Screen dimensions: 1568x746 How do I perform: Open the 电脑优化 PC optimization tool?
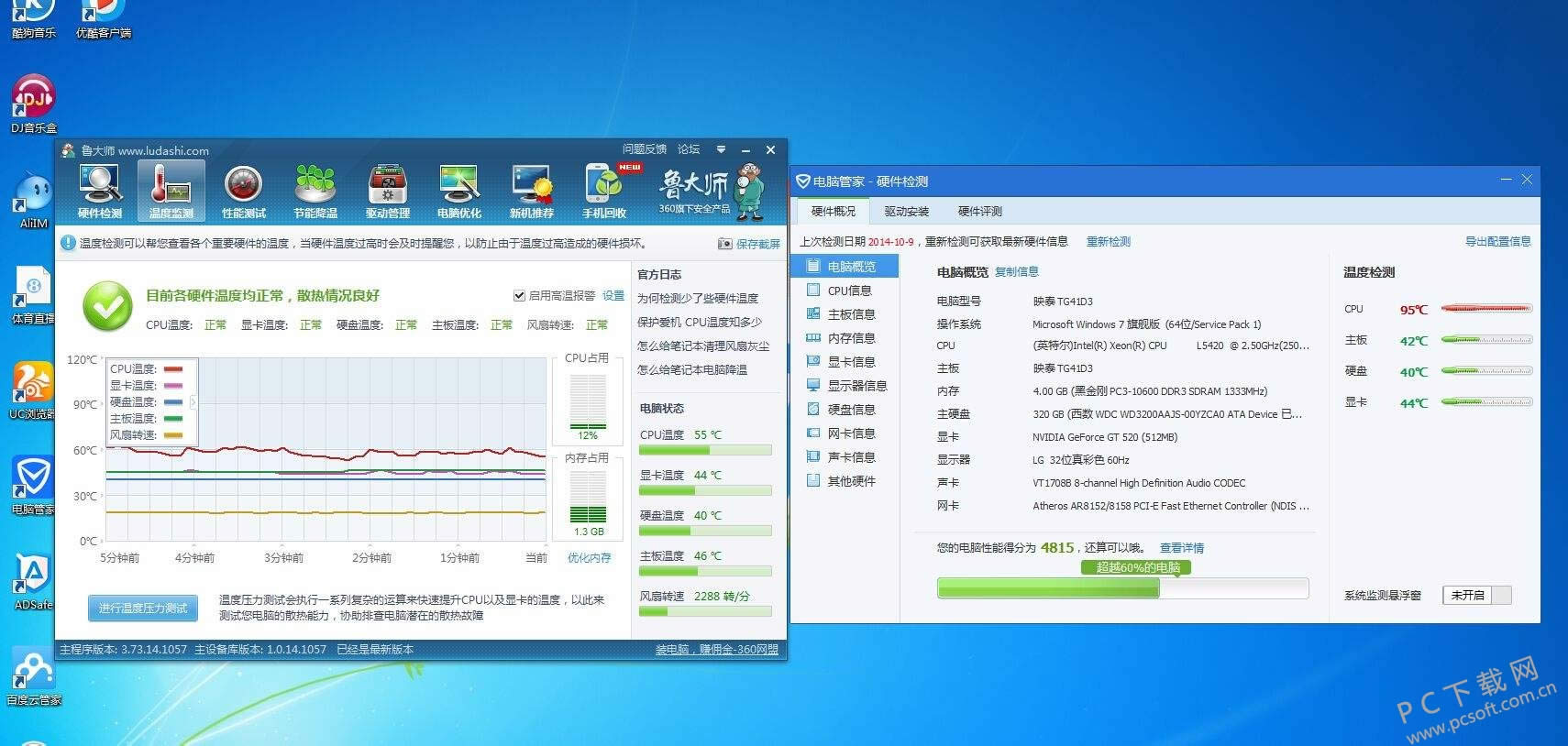tap(459, 192)
